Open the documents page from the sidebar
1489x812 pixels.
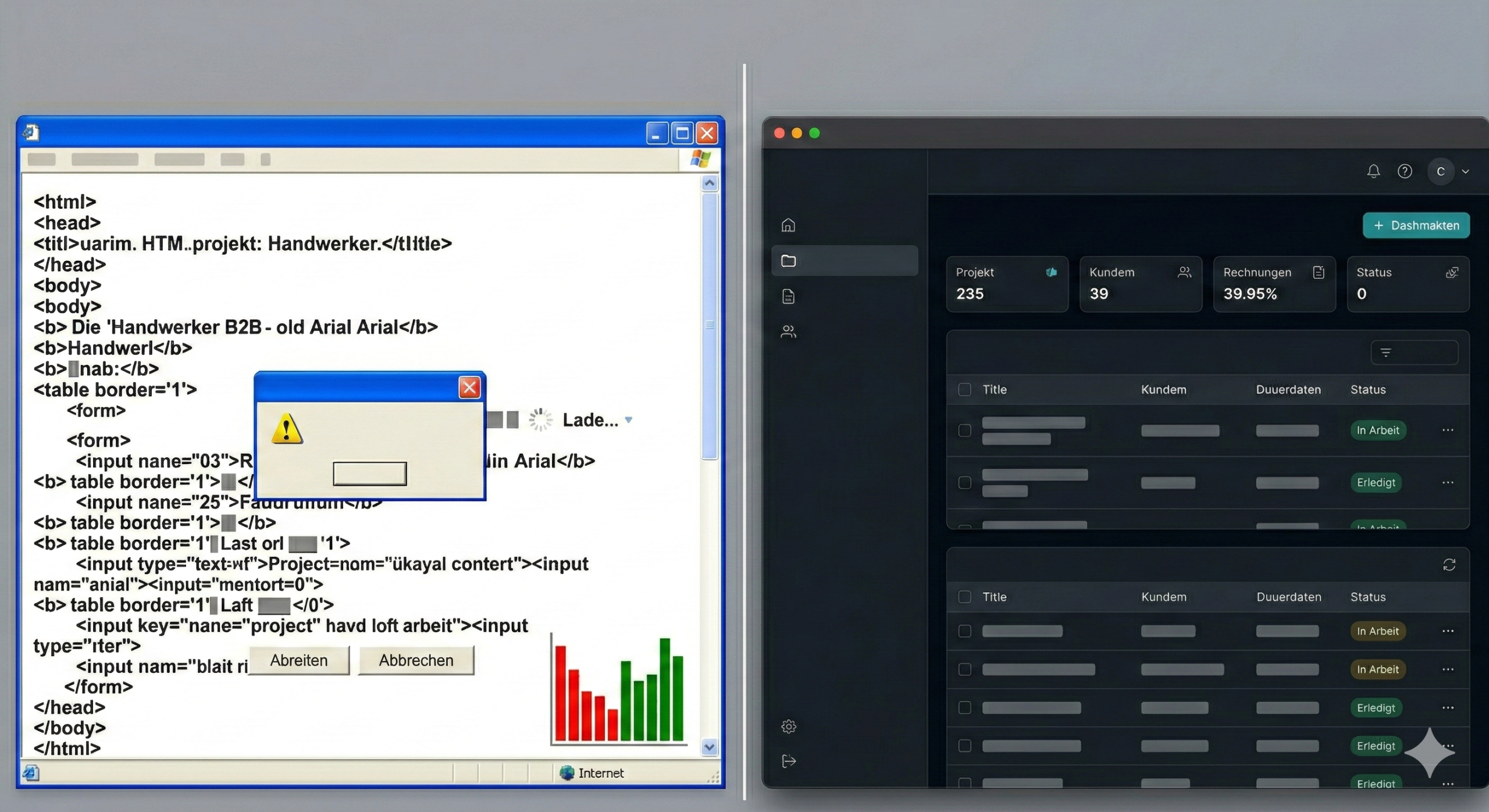[788, 297]
